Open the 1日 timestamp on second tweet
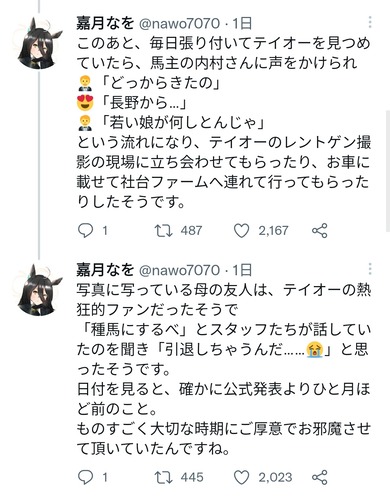The image size is (390, 500). coord(242,270)
